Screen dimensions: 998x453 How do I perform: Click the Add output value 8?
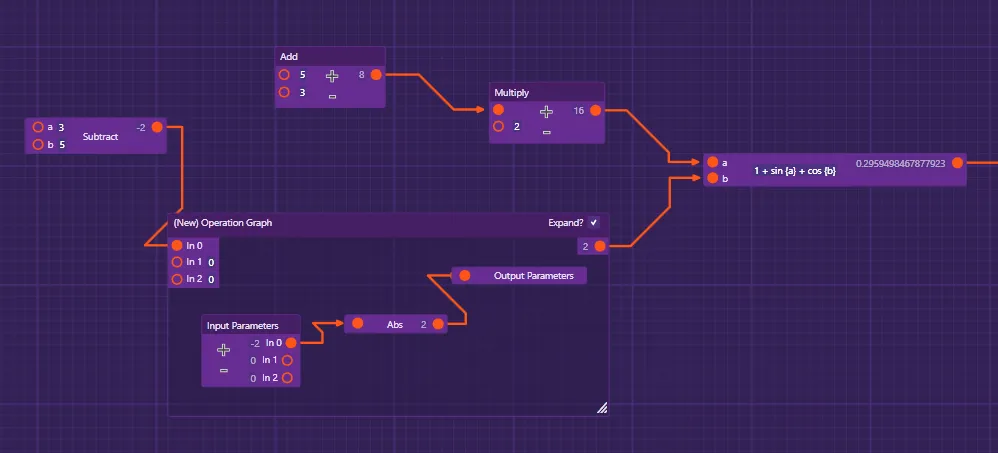pyautogui.click(x=362, y=75)
